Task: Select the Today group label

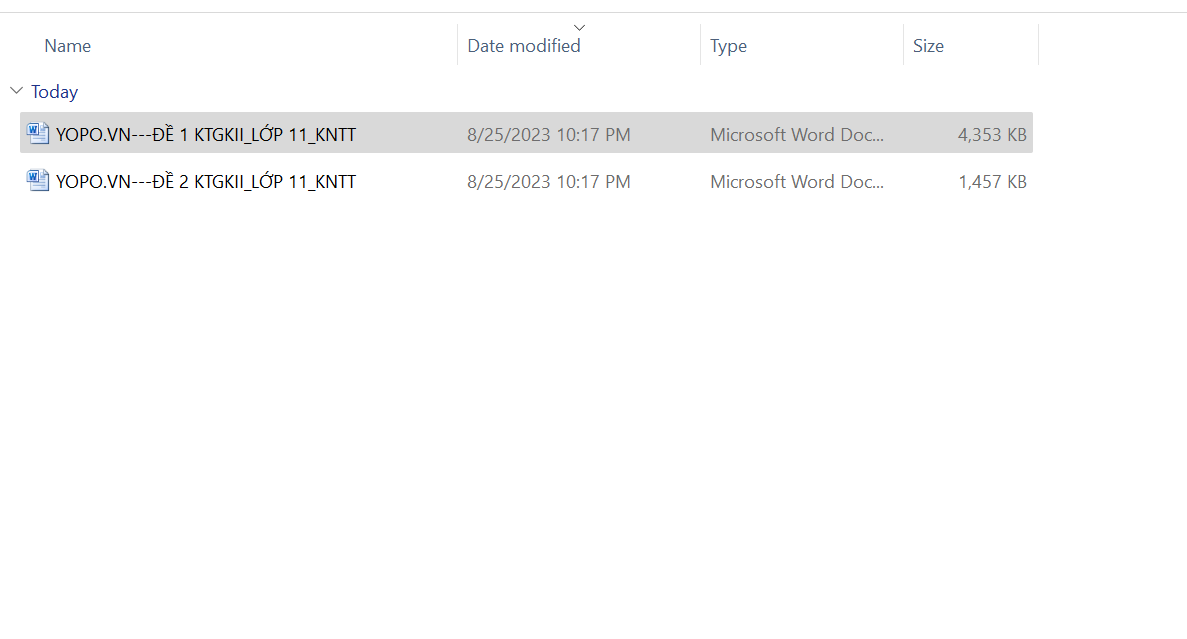Action: point(54,92)
